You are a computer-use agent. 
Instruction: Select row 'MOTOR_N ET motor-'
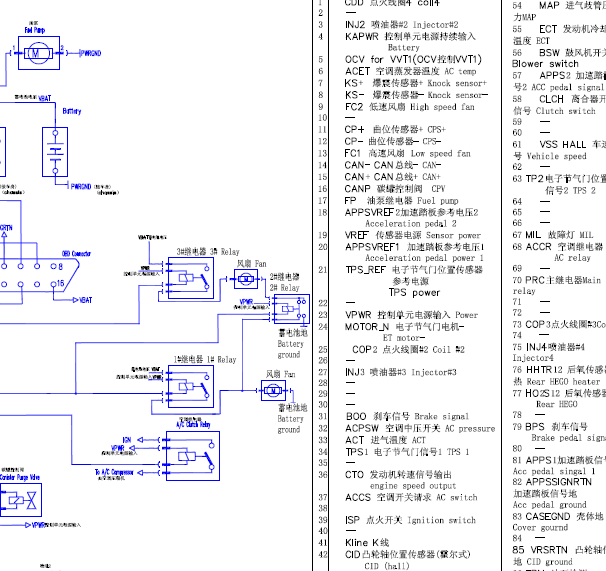click(405, 332)
